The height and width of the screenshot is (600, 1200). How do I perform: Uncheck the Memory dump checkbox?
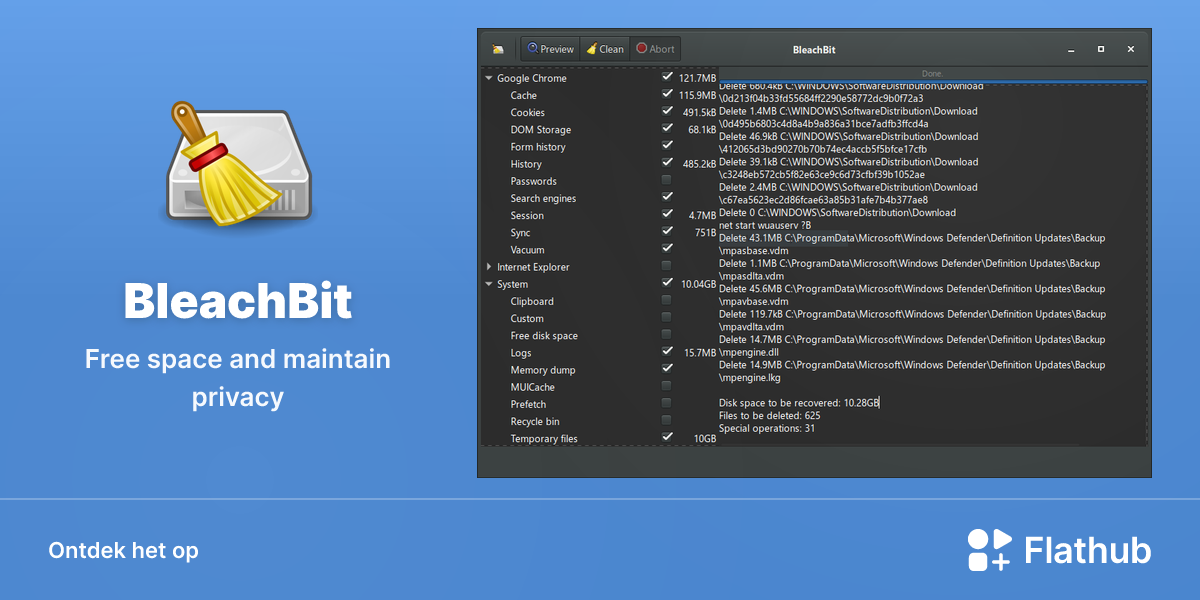point(667,368)
